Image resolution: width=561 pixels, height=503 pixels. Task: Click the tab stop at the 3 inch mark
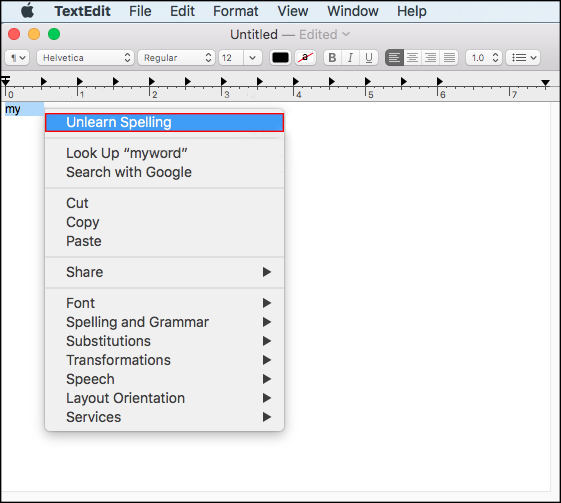pos(224,81)
